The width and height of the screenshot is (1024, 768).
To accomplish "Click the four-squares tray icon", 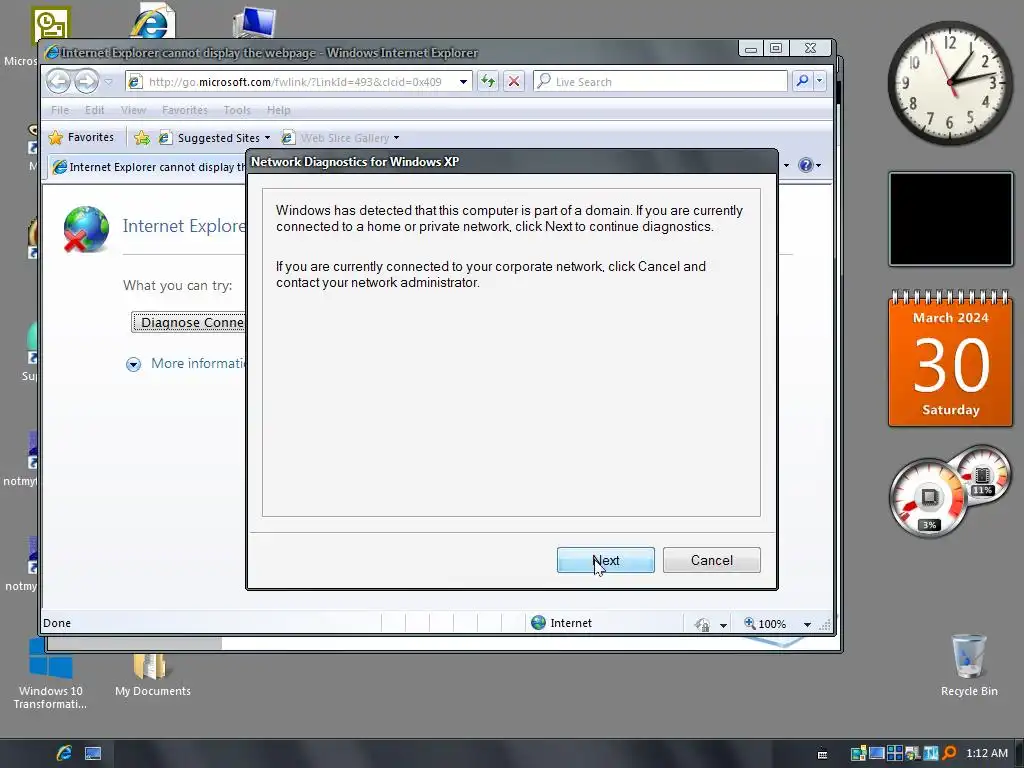I will (894, 753).
